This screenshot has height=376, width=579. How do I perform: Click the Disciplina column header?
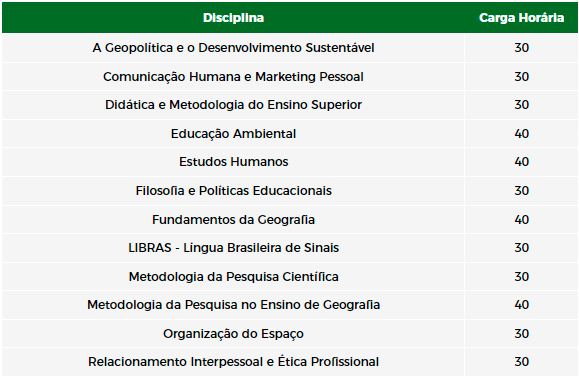click(233, 18)
